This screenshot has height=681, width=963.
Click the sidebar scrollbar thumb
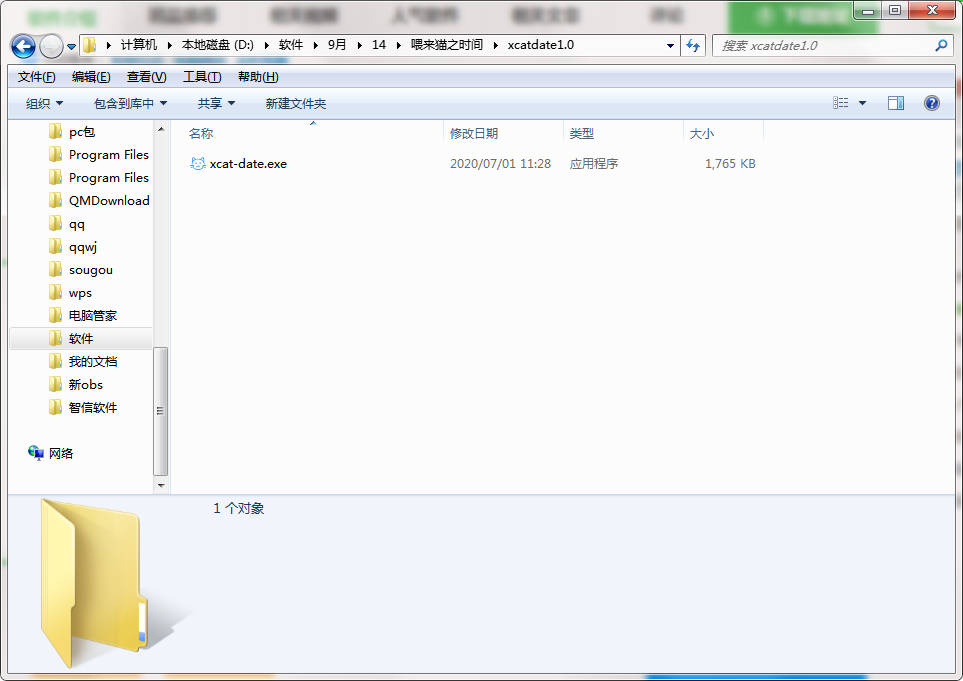160,411
